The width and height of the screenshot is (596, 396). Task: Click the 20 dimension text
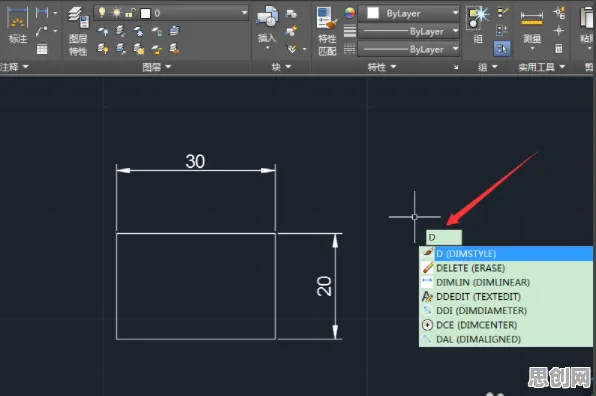pos(324,286)
